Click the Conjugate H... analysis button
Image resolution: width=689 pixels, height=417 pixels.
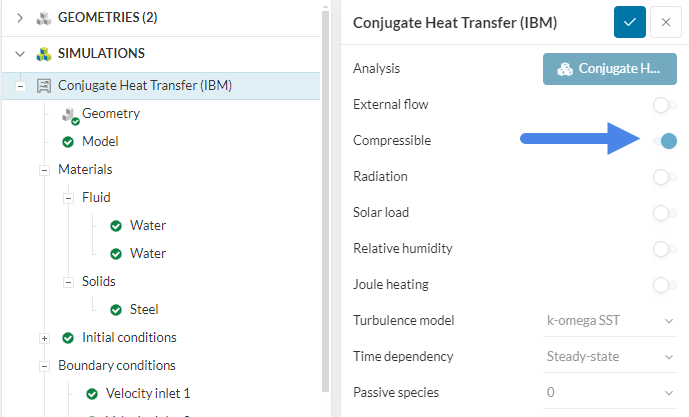610,69
